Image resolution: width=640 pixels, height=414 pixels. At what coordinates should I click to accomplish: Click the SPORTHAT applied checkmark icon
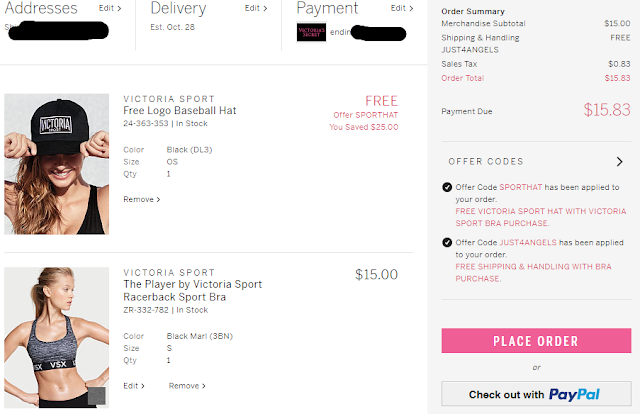447,187
